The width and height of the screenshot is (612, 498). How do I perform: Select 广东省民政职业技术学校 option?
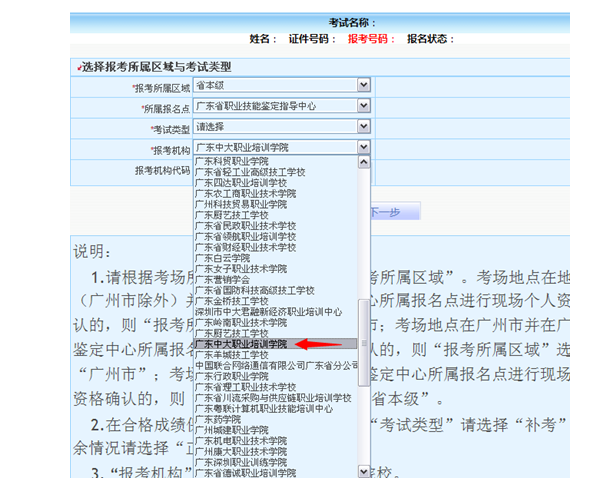(x=246, y=226)
